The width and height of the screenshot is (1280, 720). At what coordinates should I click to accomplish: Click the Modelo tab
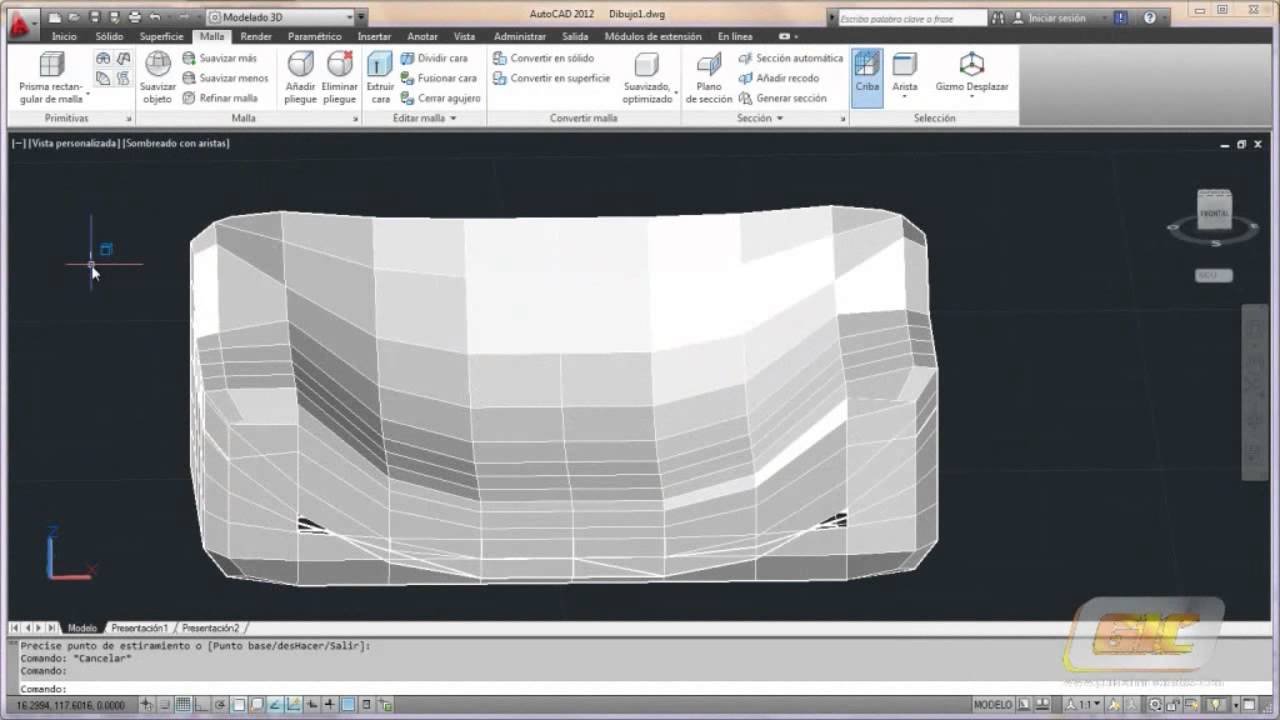[x=82, y=628]
